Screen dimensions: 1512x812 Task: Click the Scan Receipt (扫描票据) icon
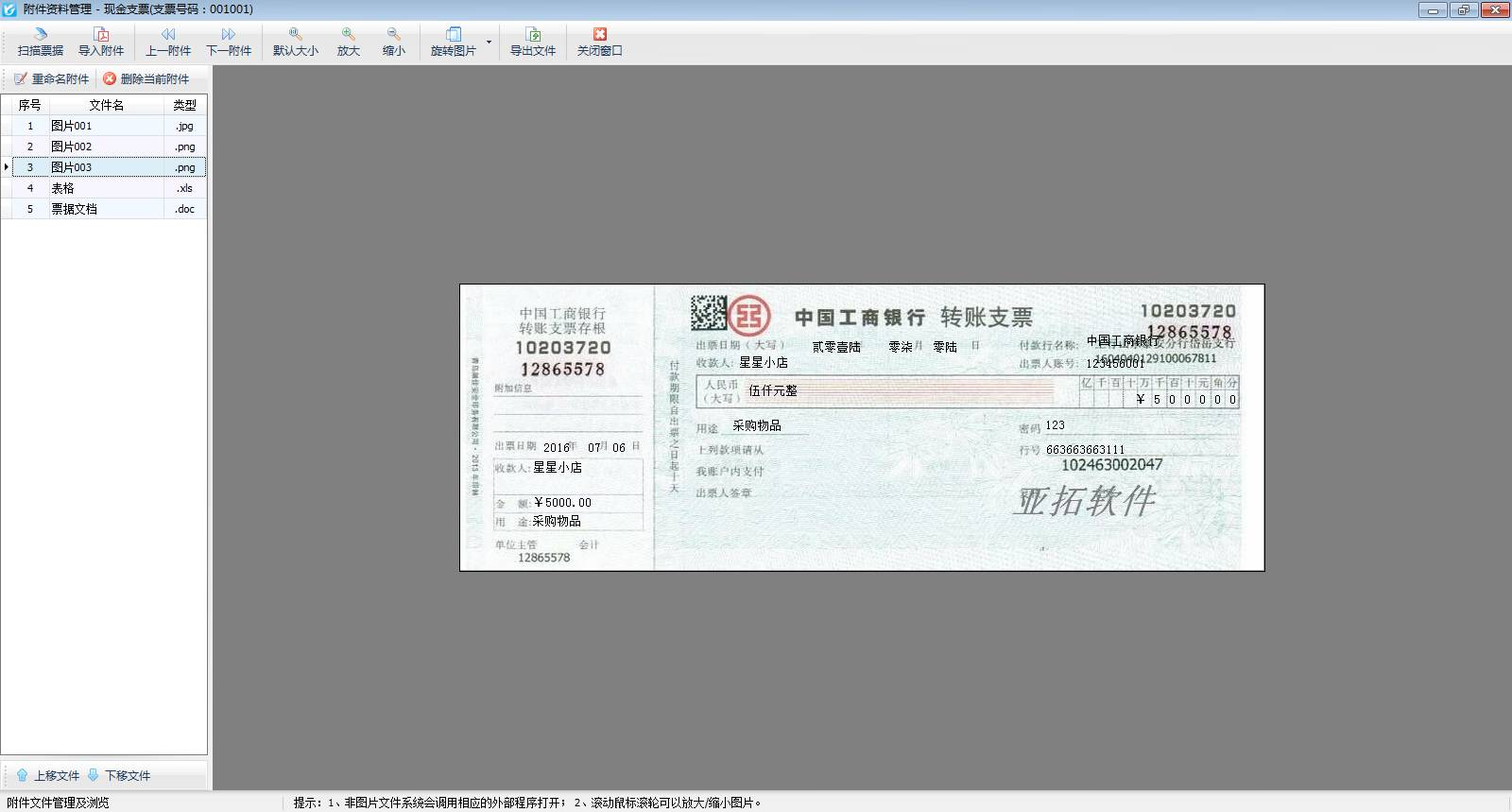41,42
